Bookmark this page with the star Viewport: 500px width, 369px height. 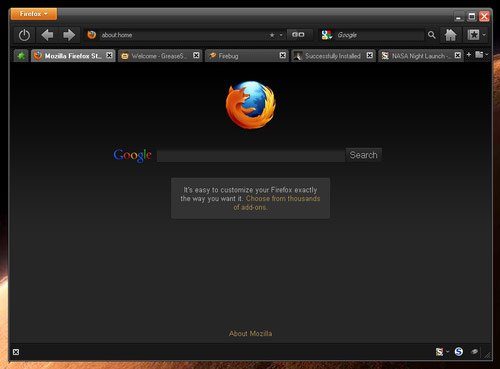(x=272, y=35)
